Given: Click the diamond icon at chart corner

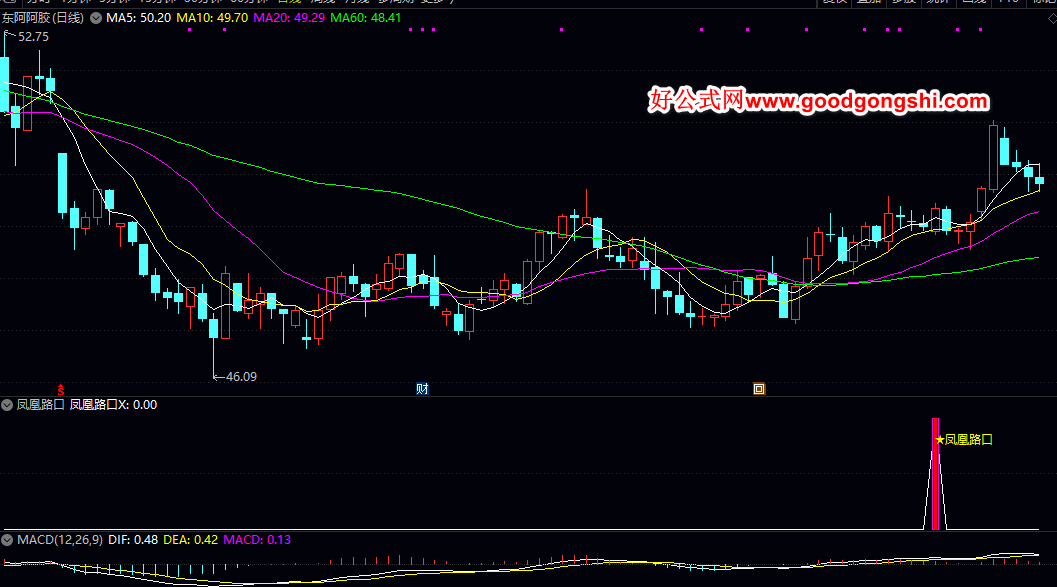Looking at the screenshot, I should (x=1052, y=19).
